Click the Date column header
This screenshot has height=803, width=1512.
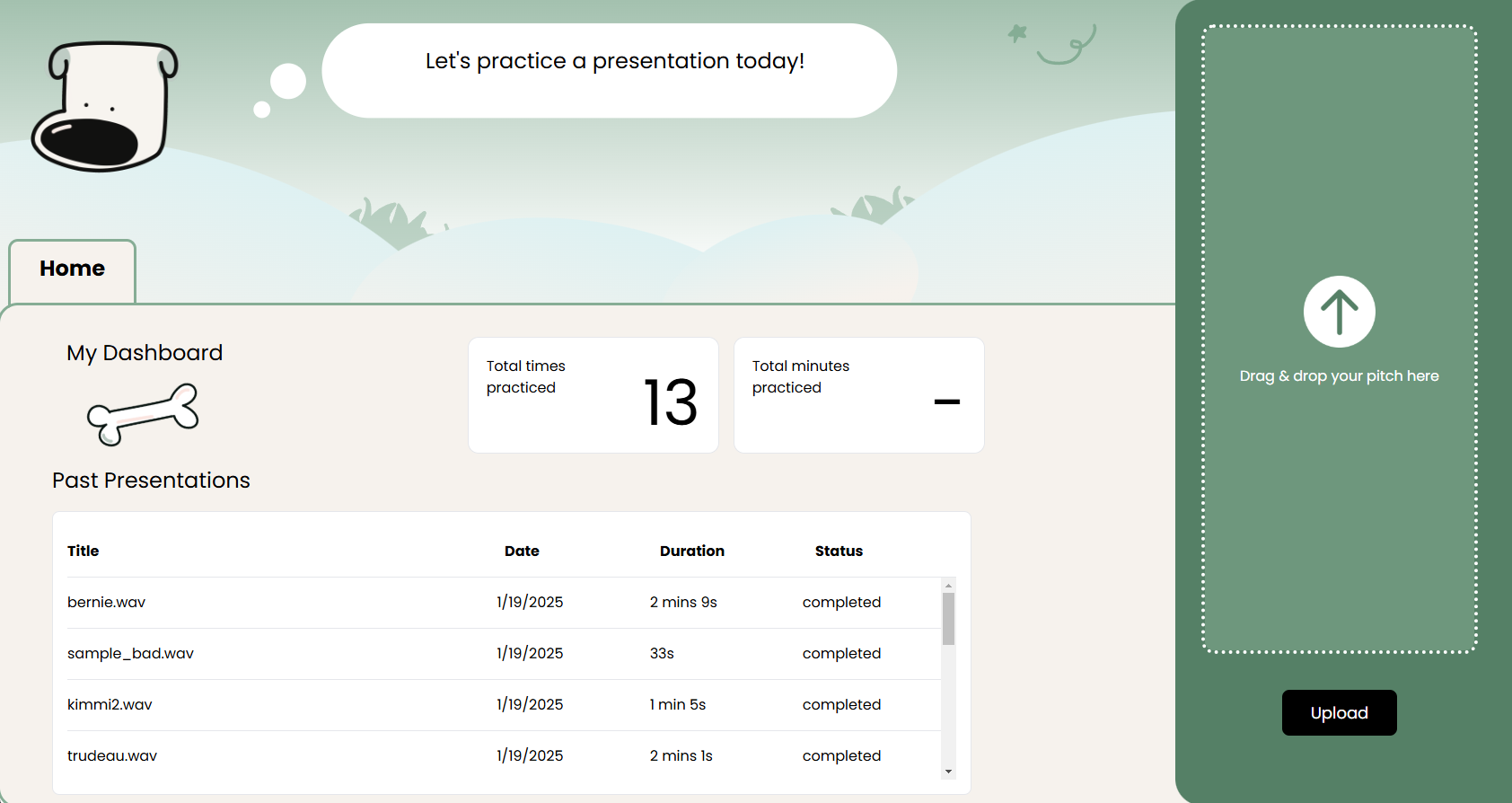click(x=522, y=551)
